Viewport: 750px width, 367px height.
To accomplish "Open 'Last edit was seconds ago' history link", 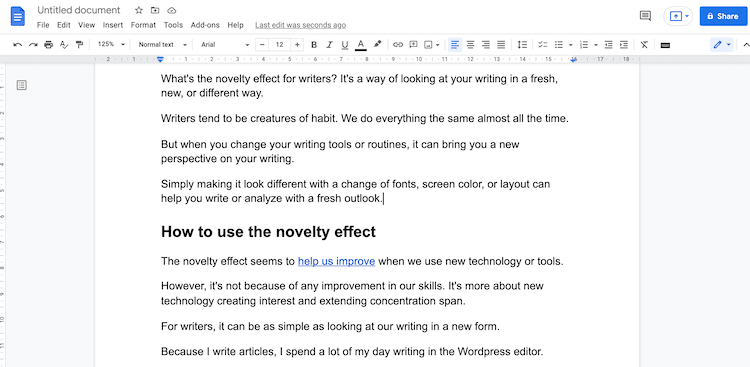I will pyautogui.click(x=300, y=25).
